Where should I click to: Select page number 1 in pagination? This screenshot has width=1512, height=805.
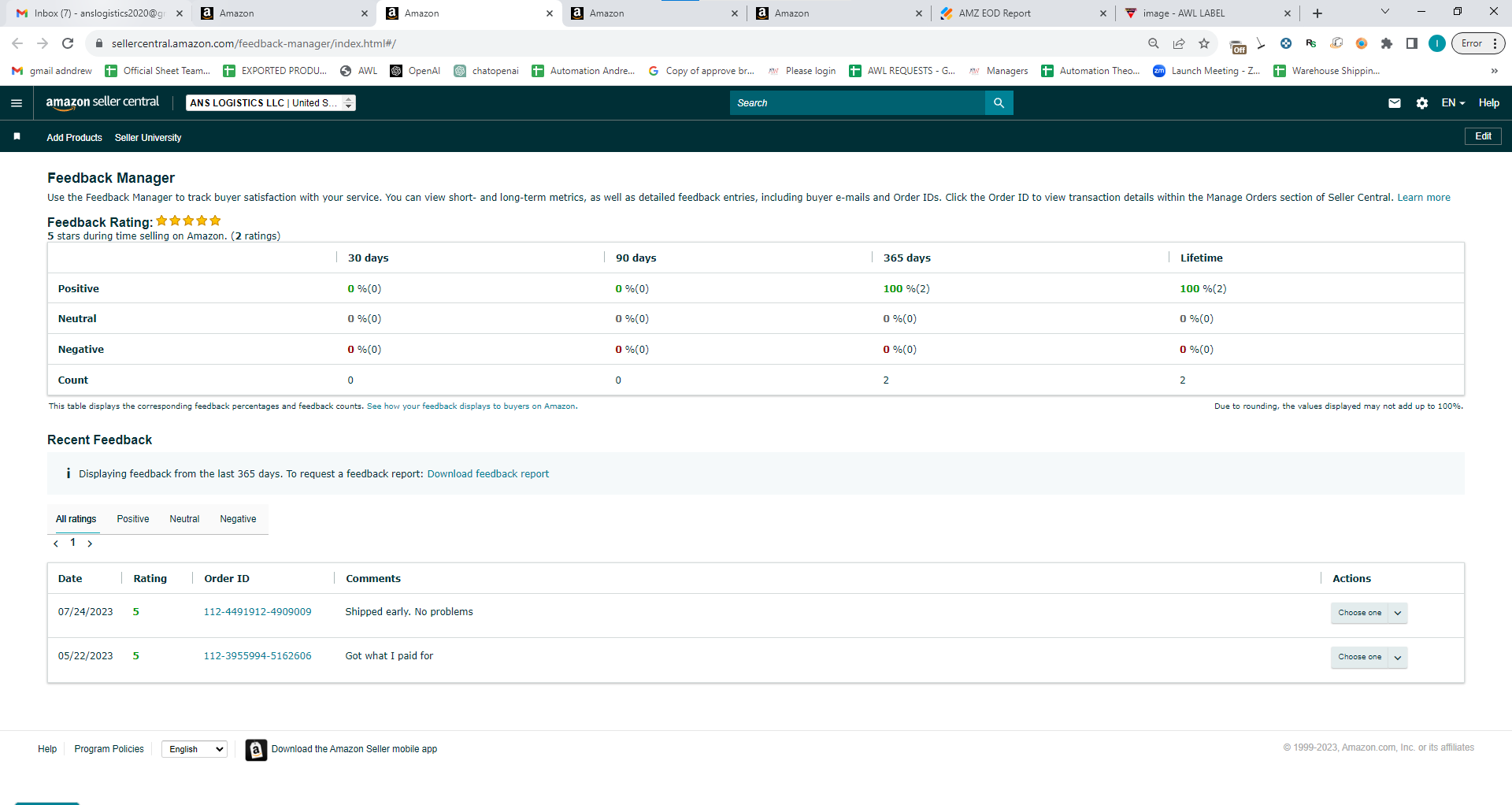coord(72,543)
